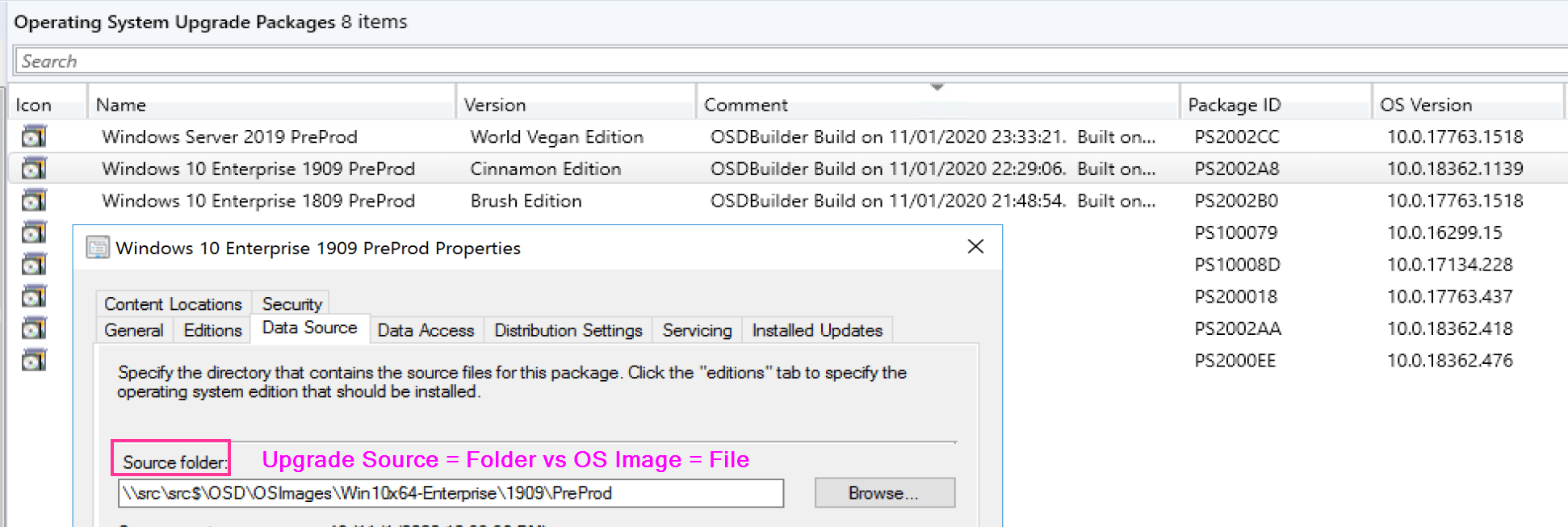Viewport: 1568px width, 527px height.
Task: Select the Security tab
Action: 291,303
